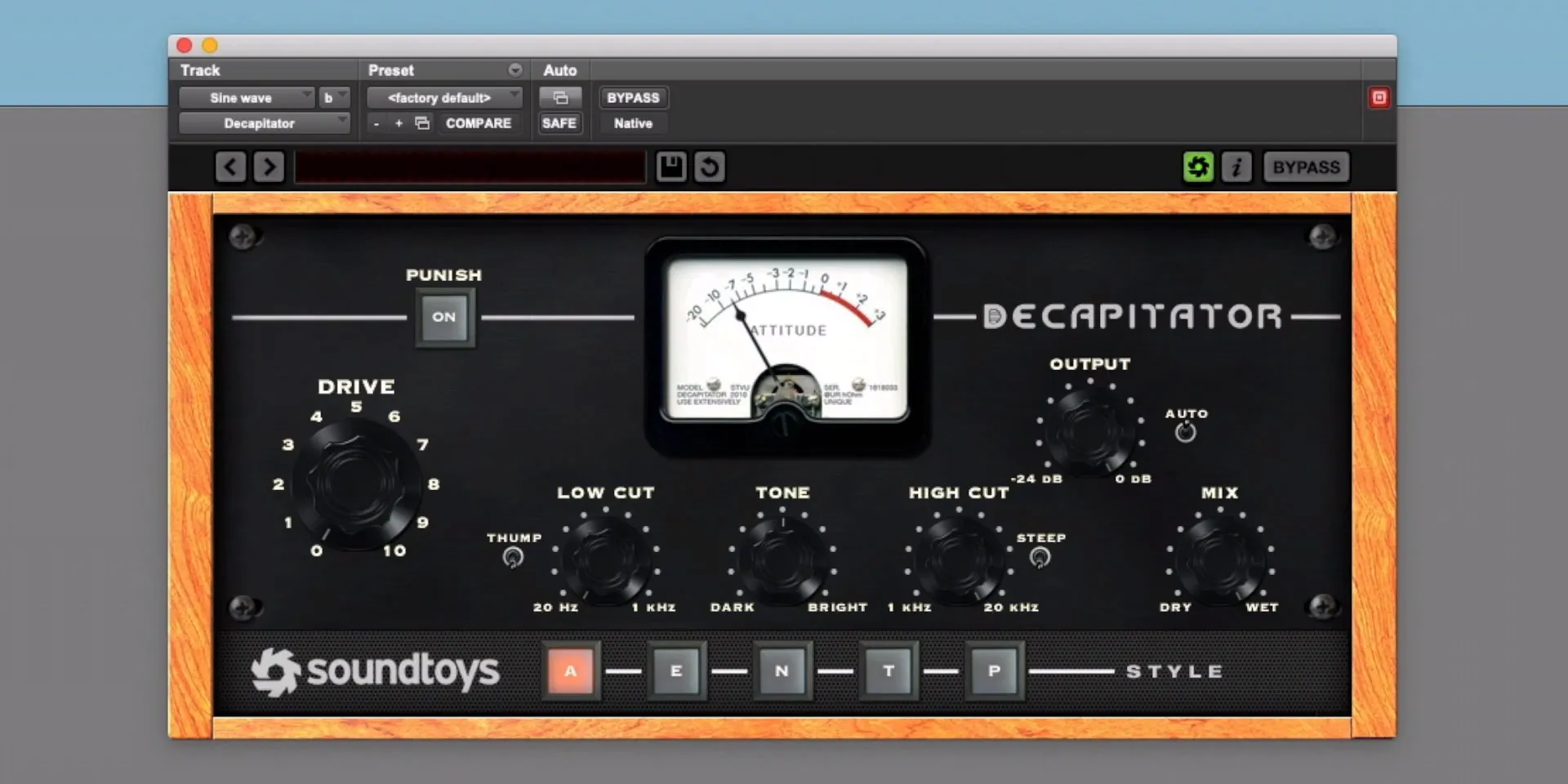Click the ATTITUDE VU meter
Viewport: 1568px width, 784px height.
coord(786,346)
